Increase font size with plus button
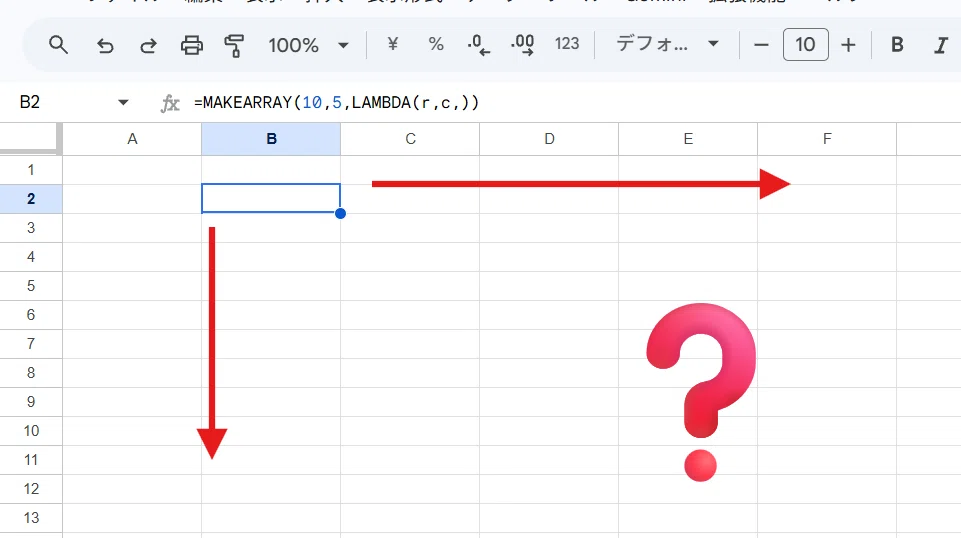The height and width of the screenshot is (538, 961). coord(848,45)
